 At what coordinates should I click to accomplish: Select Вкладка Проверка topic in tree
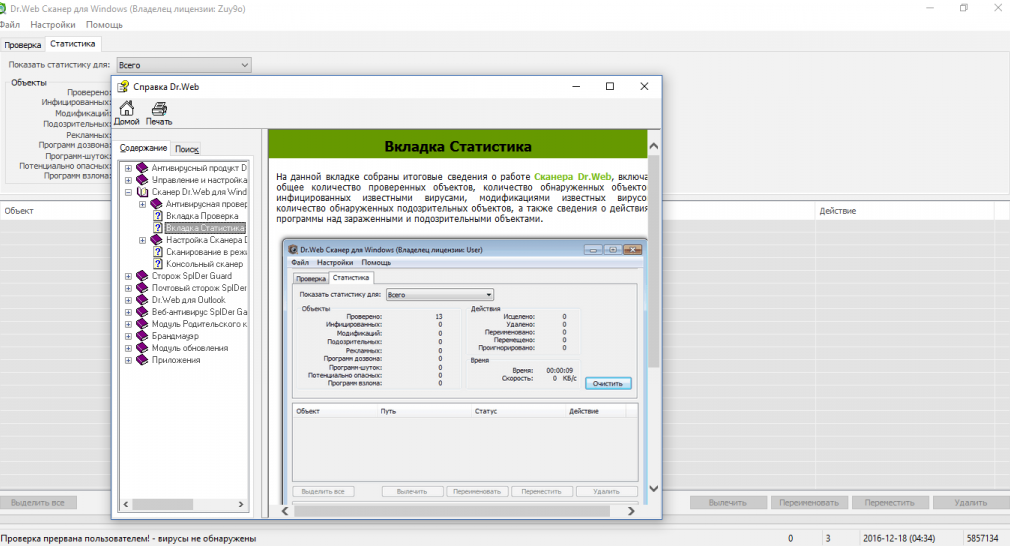coord(202,216)
